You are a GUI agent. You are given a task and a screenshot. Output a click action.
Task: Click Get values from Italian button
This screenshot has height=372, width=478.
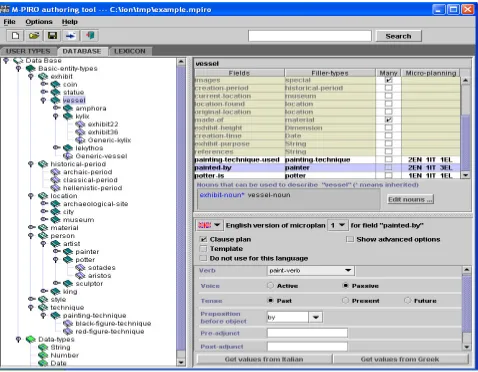coord(264,359)
